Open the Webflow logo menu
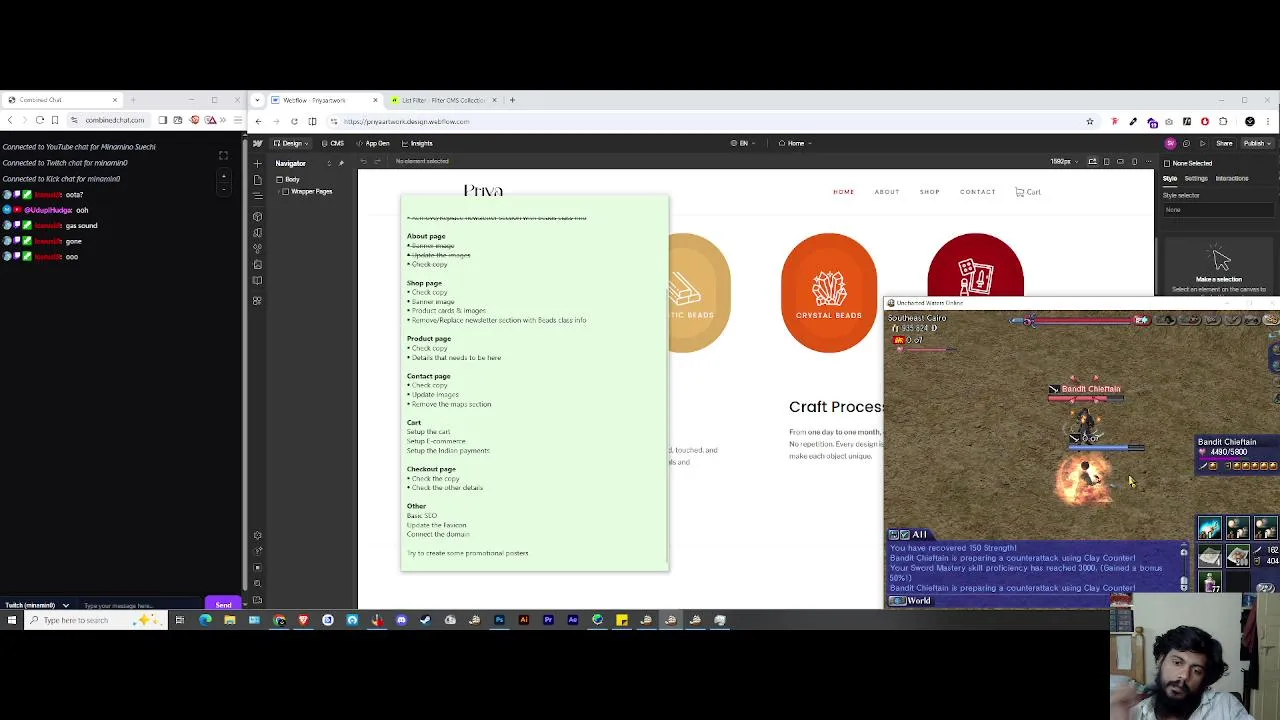Image resolution: width=1280 pixels, height=720 pixels. [257, 143]
